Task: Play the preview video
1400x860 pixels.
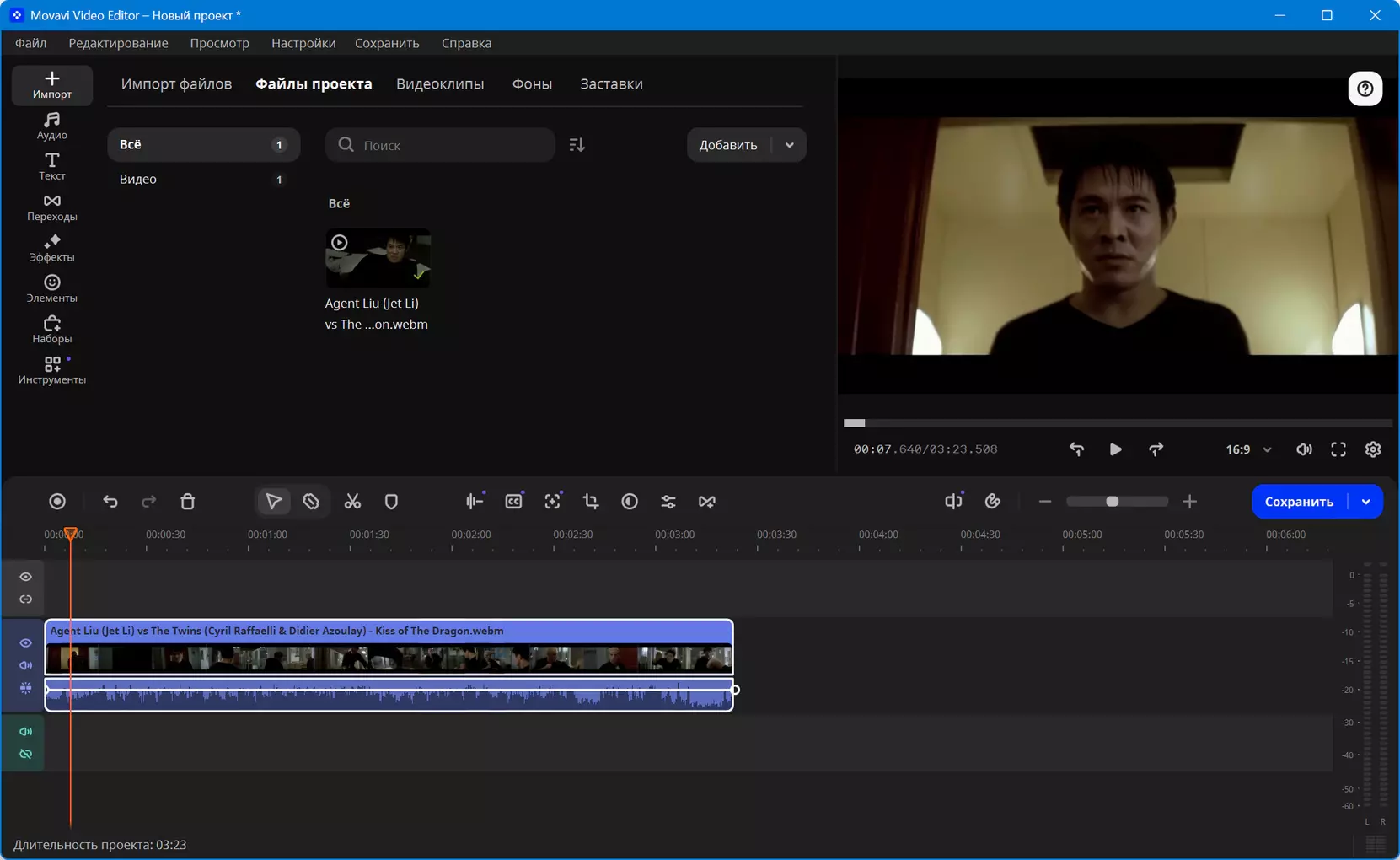Action: [x=1115, y=449]
